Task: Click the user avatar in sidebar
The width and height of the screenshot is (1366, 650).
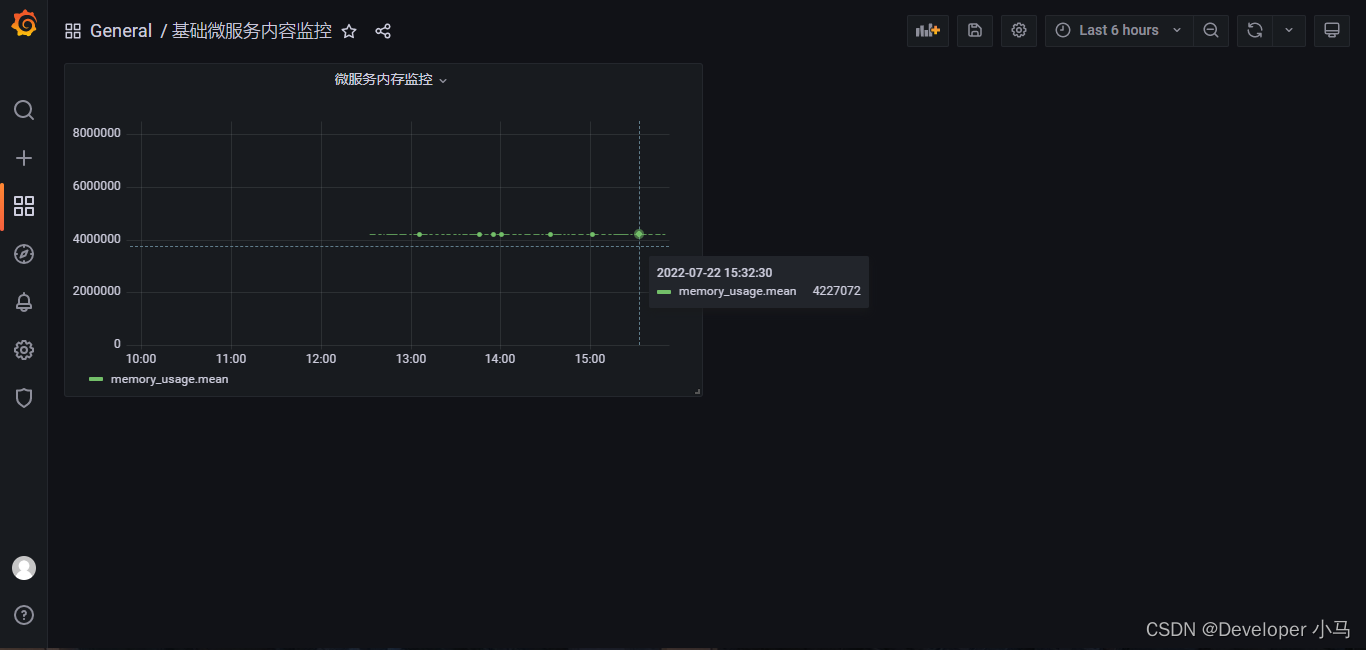Action: (24, 568)
